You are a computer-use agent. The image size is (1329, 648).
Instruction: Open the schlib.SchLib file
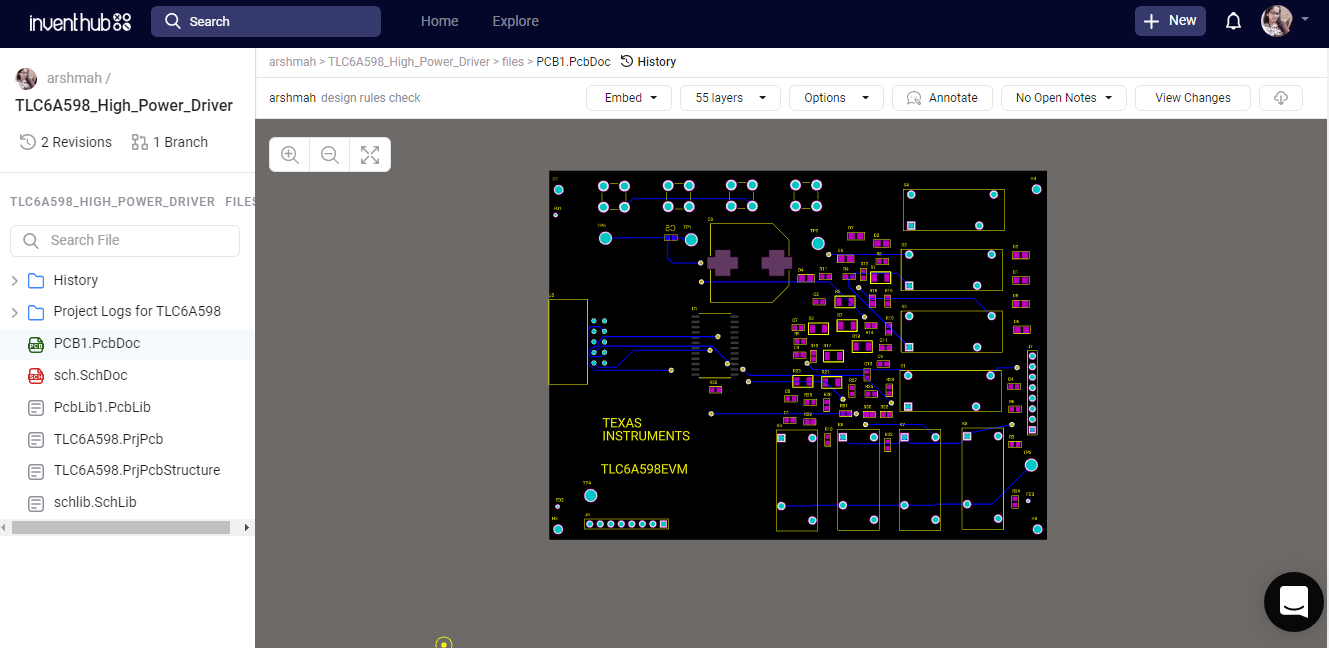pos(95,502)
